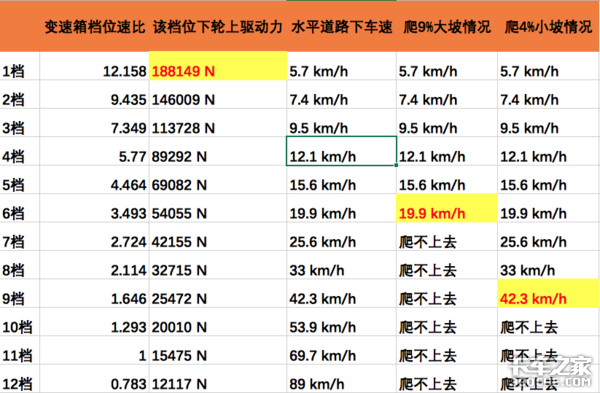Viewport: 600px width, 393px height.
Task: Click the 爬4%小坡情况 header cell
Action: pos(548,27)
